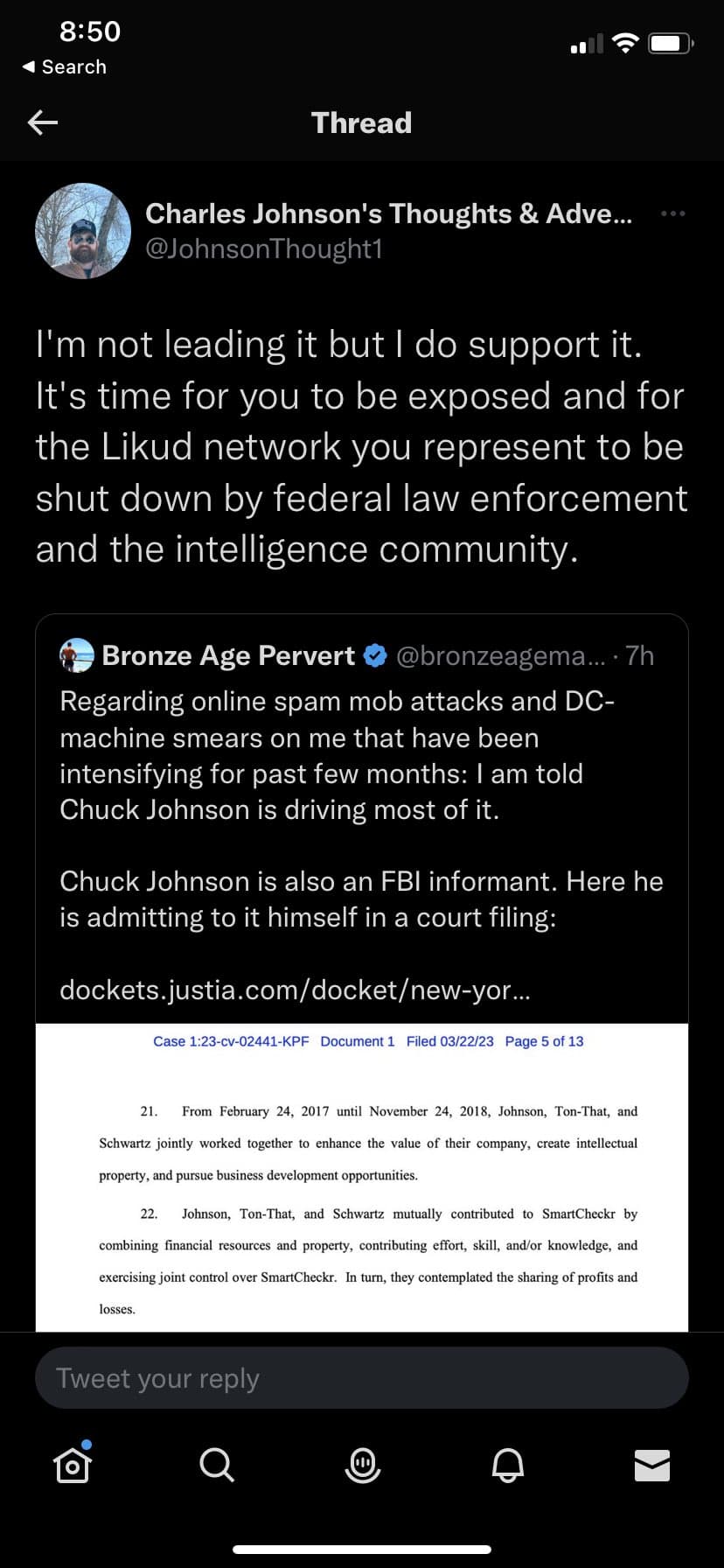Open the Messages envelope tab

click(x=651, y=1465)
